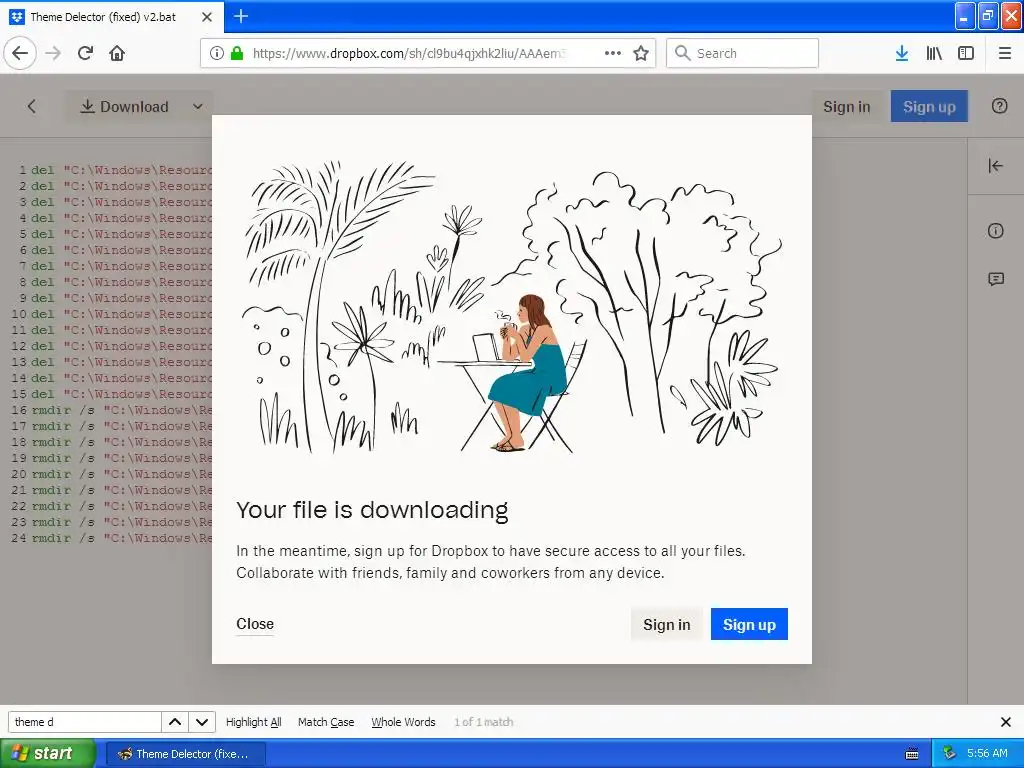Bookmark this page with the star
The image size is (1024, 768).
641,53
